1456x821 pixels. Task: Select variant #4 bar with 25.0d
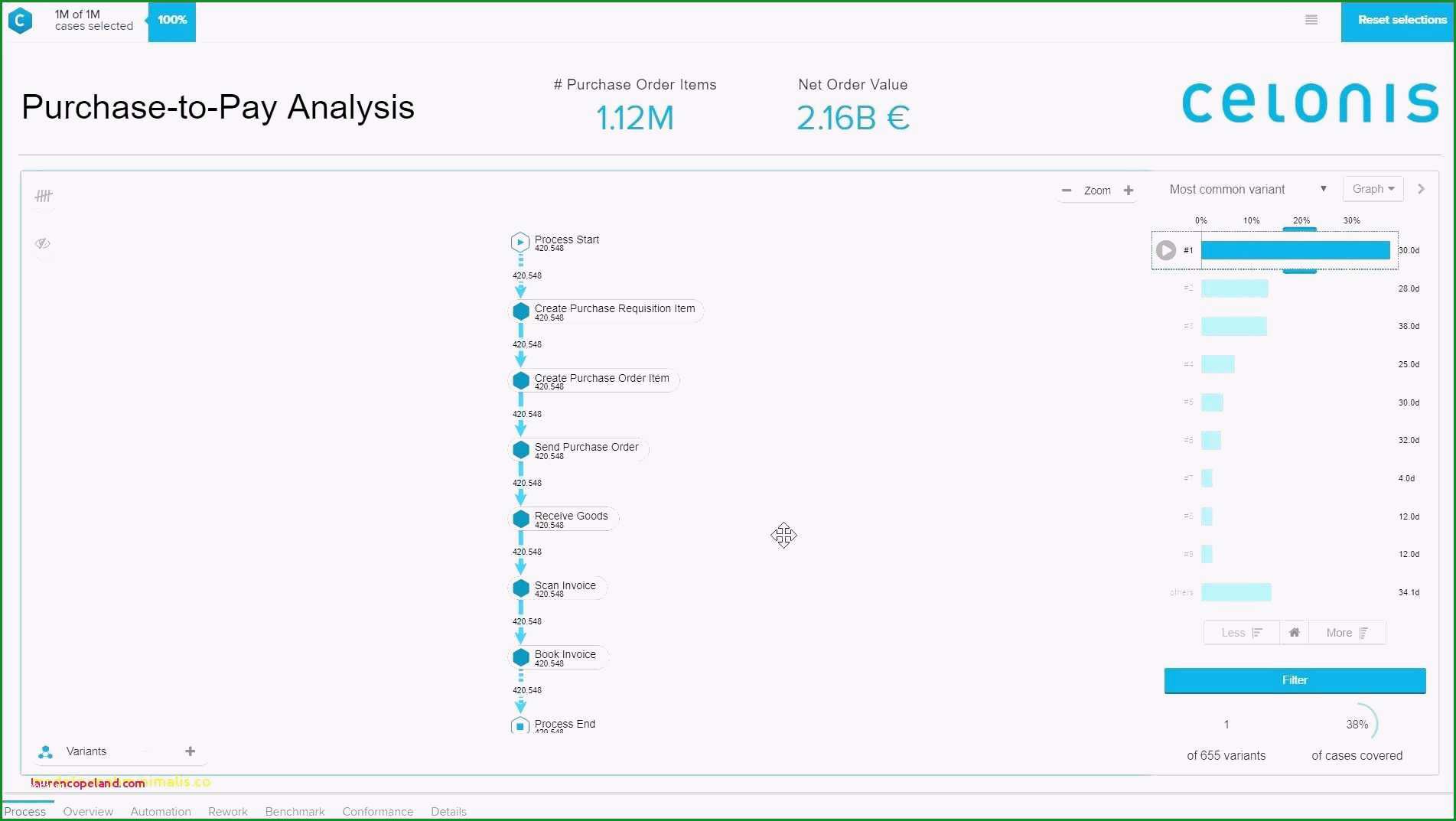[x=1218, y=364]
